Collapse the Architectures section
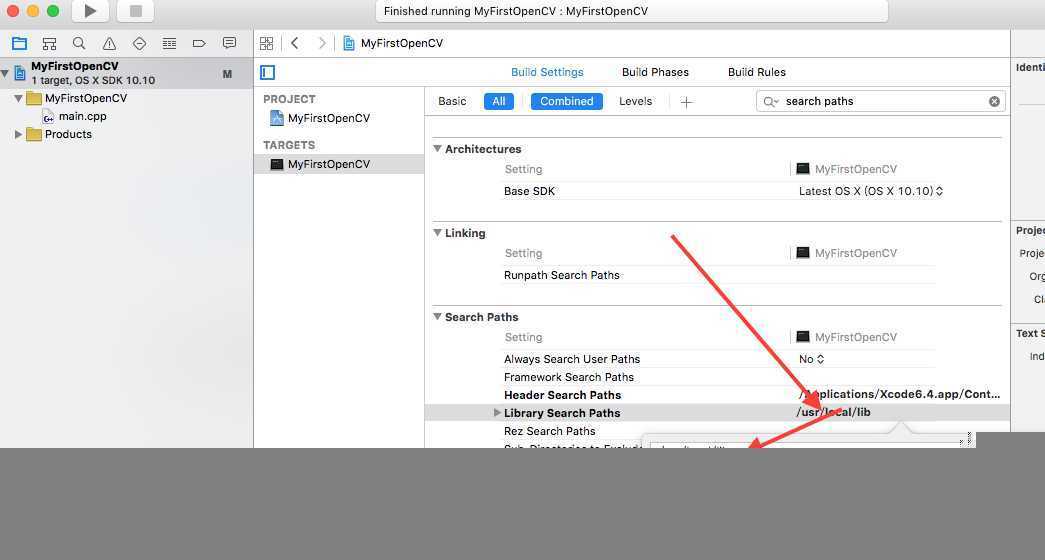Screen dimensions: 1045x560 point(438,149)
